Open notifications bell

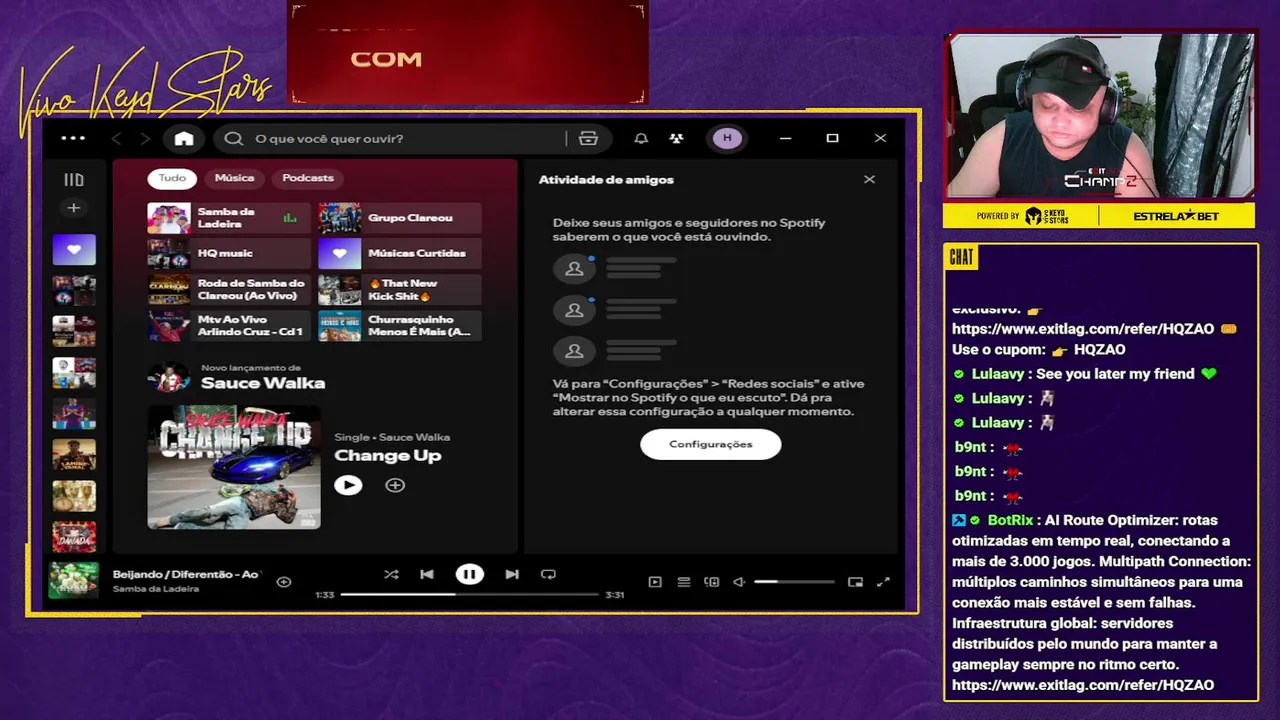pos(641,138)
